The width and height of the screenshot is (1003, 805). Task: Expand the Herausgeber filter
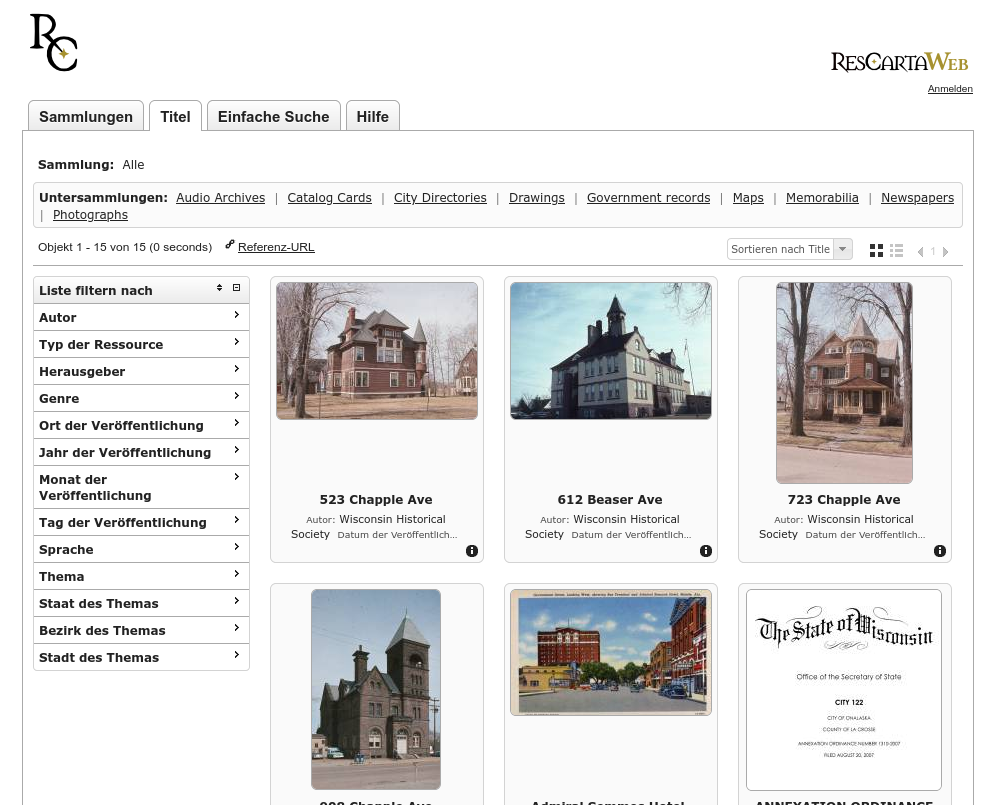[x=141, y=371]
